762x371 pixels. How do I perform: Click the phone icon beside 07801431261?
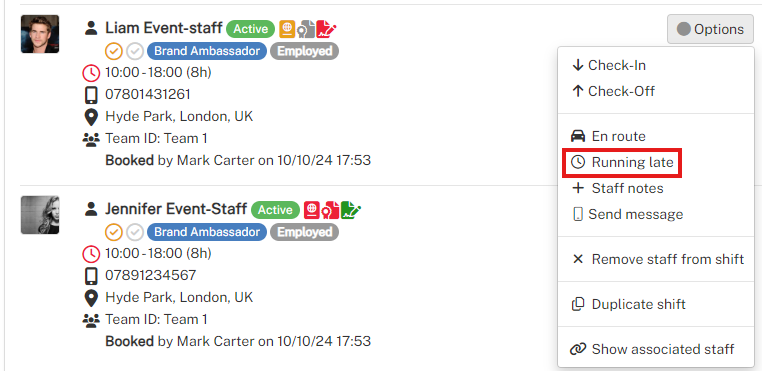(91, 94)
